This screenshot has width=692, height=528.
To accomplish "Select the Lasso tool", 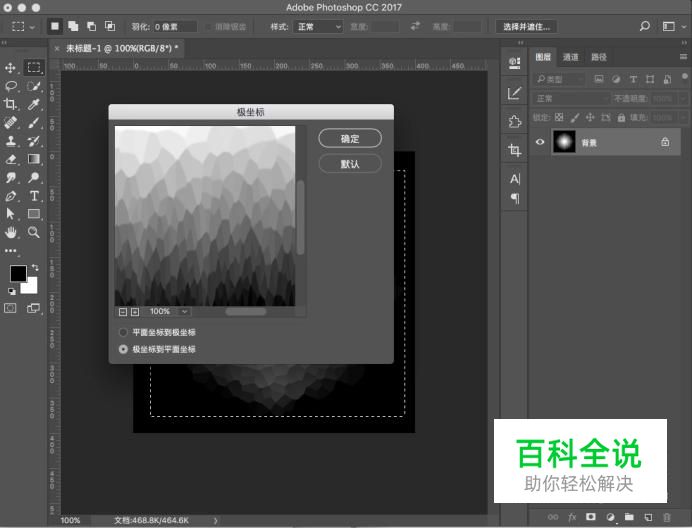I will [x=11, y=86].
